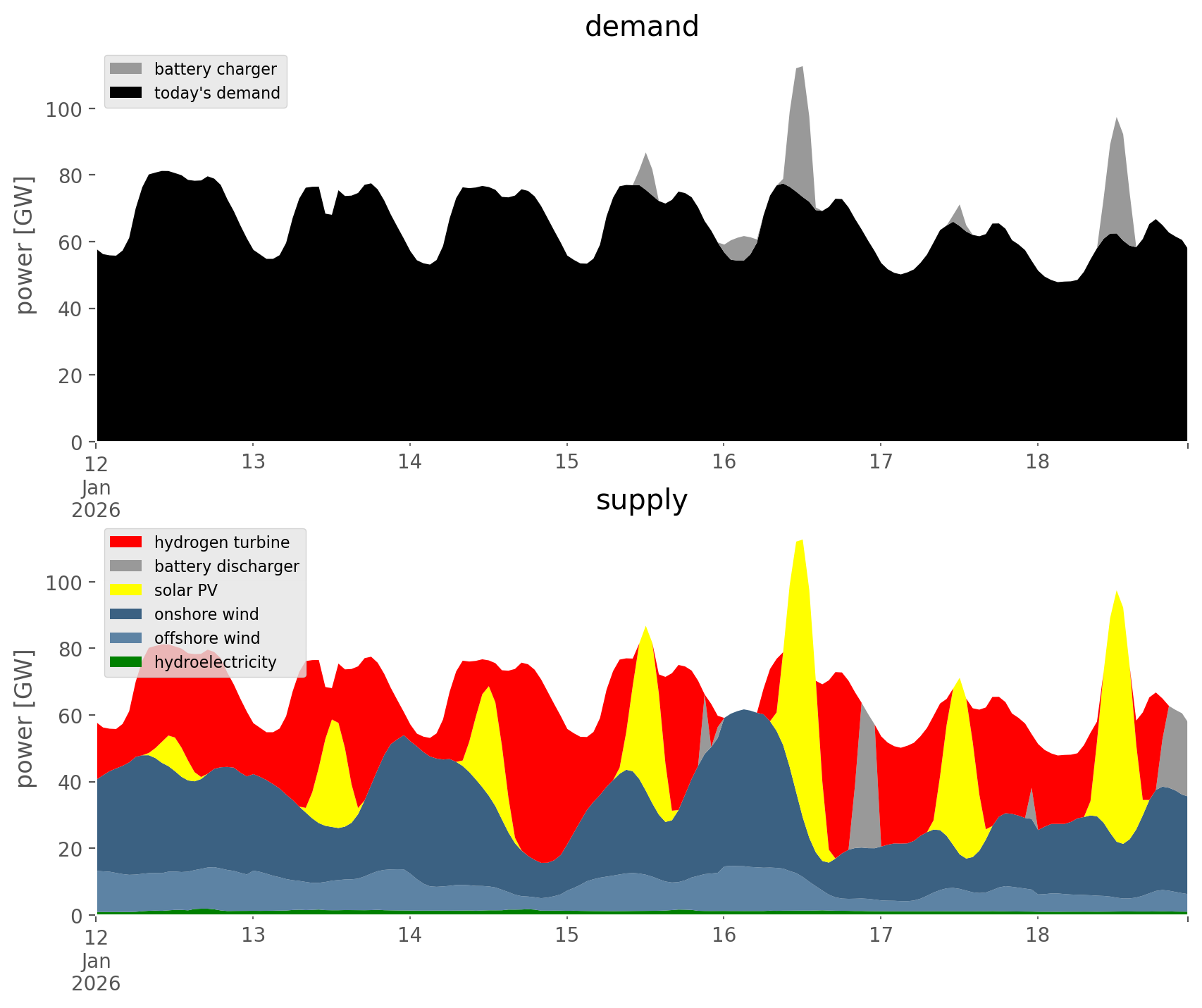Click the supply chart's "power [GW]" axis label

click(25, 718)
